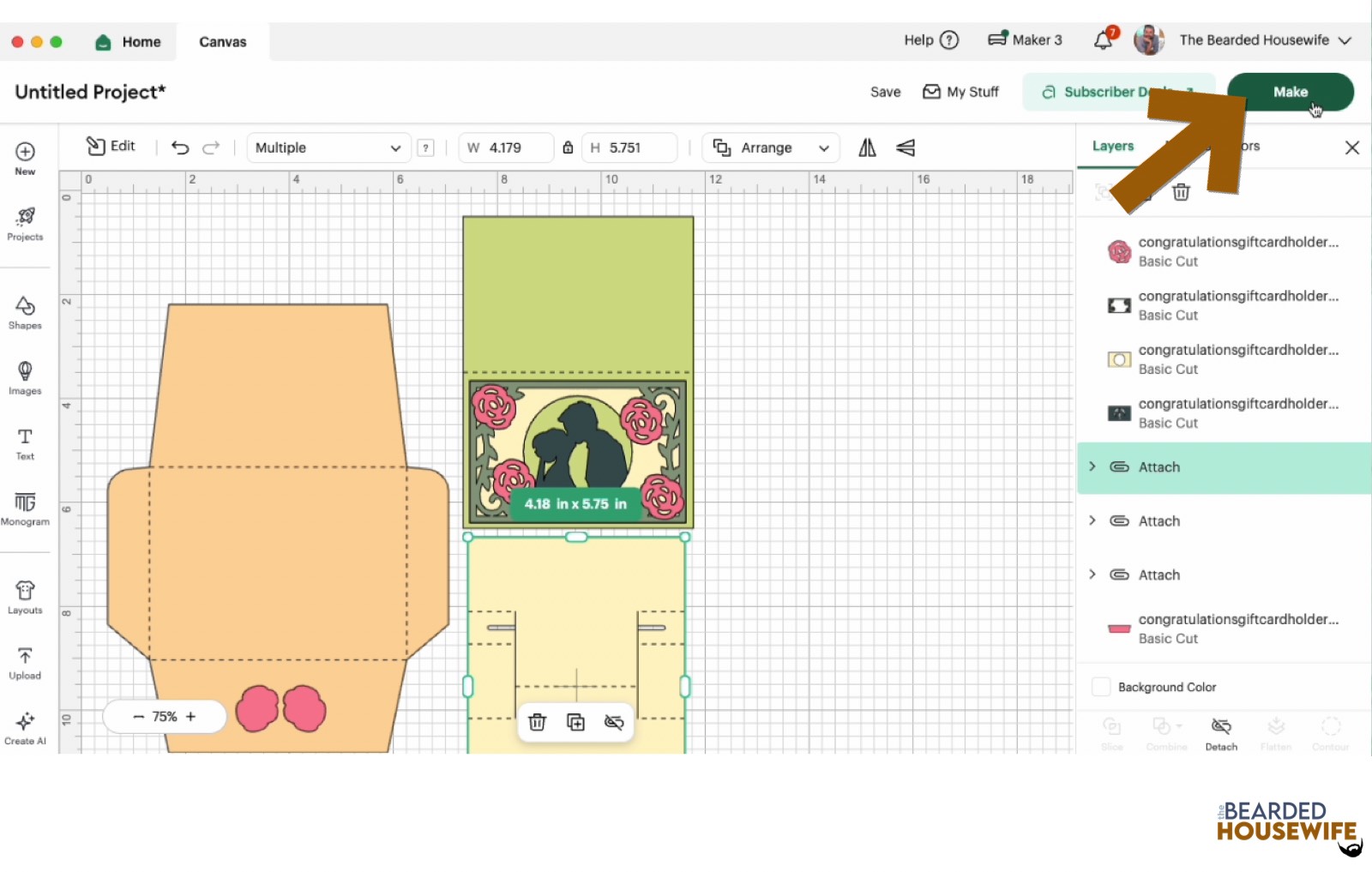This screenshot has width=1372, height=872.
Task: Delete selection using canvas trash icon
Action: [x=538, y=722]
